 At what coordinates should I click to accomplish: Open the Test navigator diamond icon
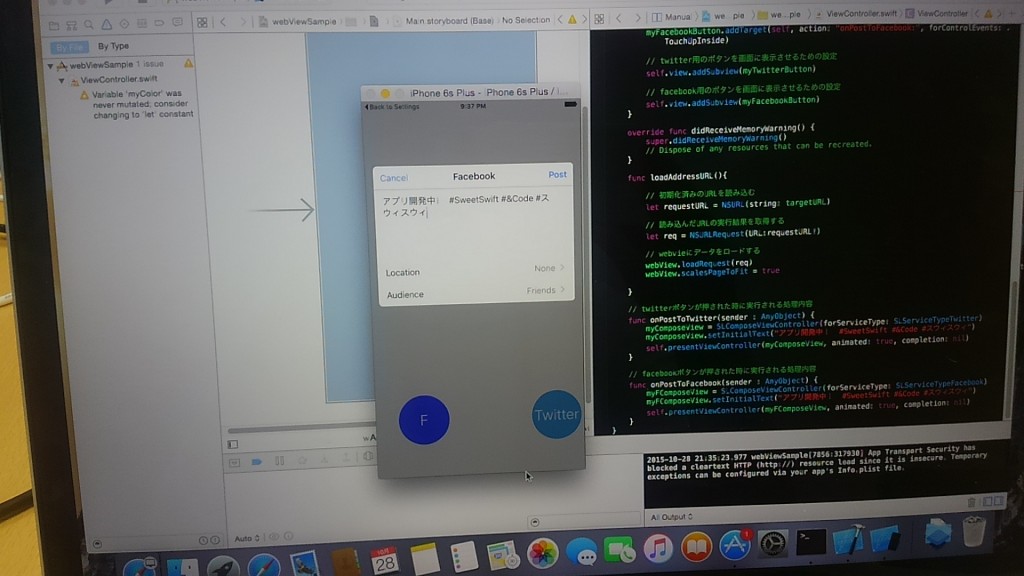pyautogui.click(x=124, y=24)
